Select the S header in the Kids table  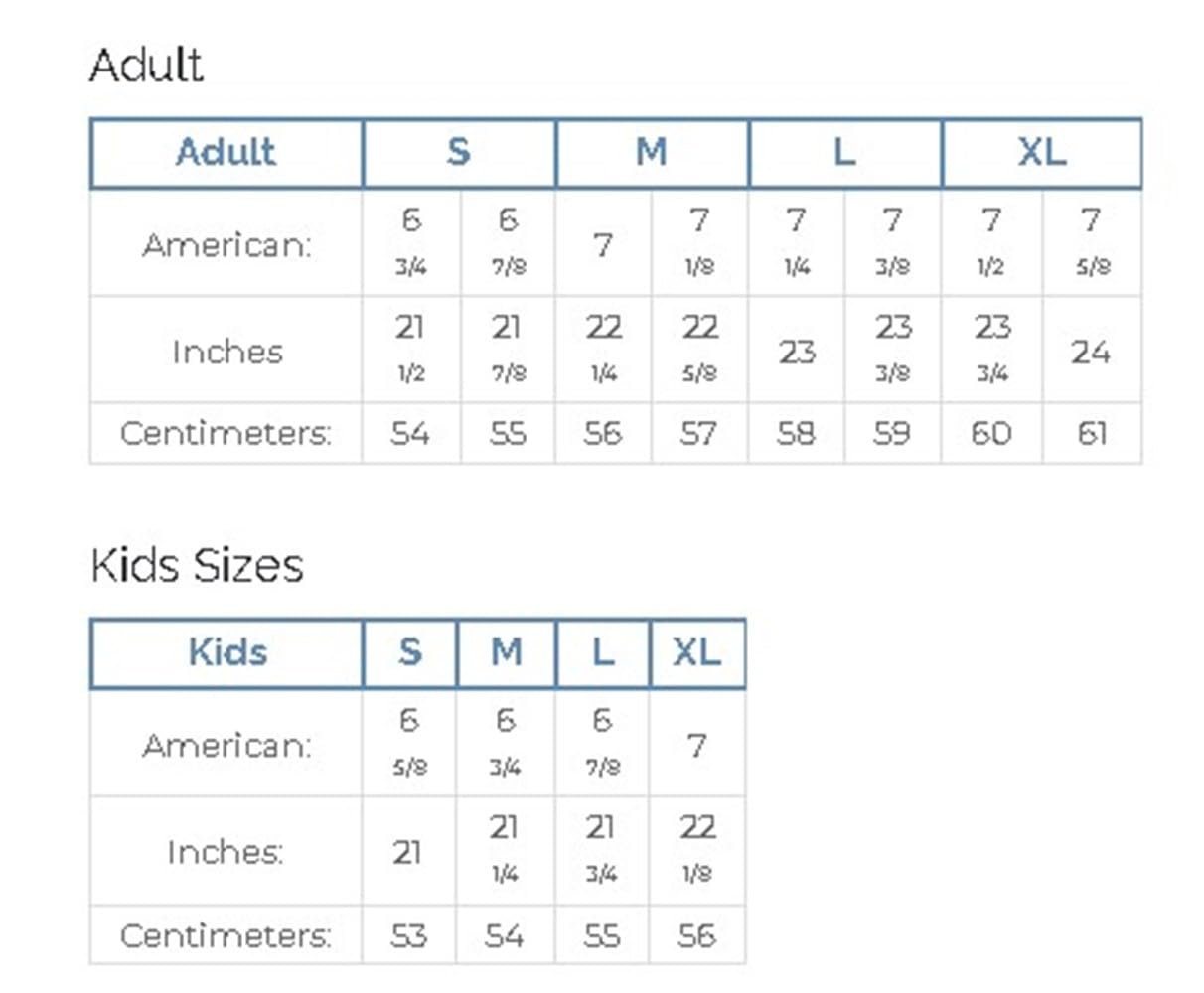409,653
